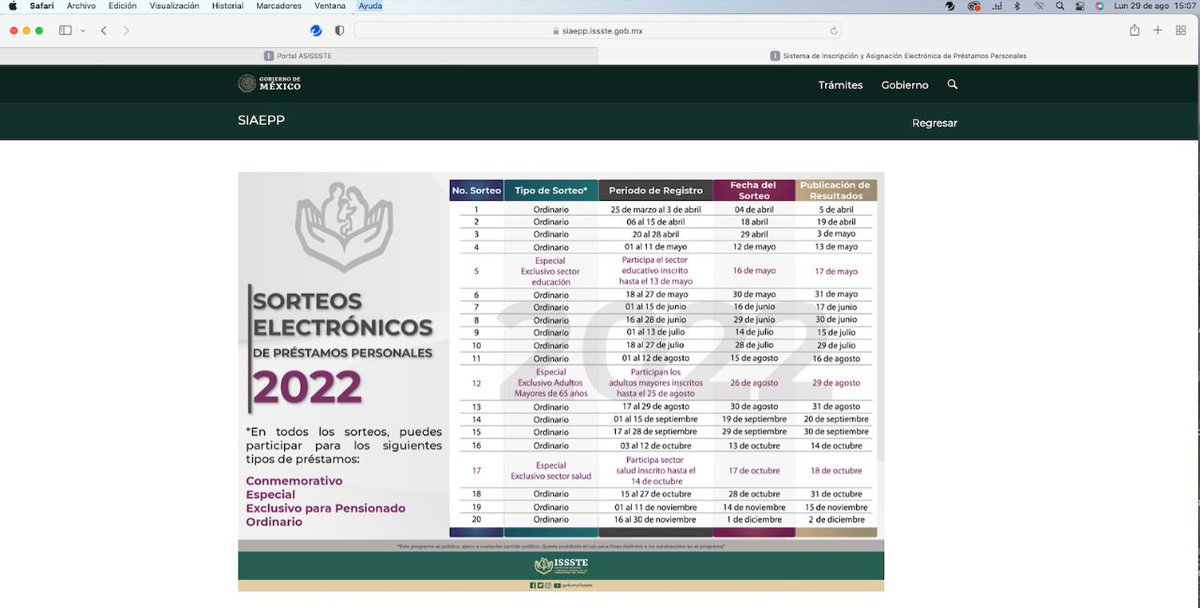Switch to the Portal ASISSSTE tab
Screen dimensions: 1200x608
coord(299,56)
